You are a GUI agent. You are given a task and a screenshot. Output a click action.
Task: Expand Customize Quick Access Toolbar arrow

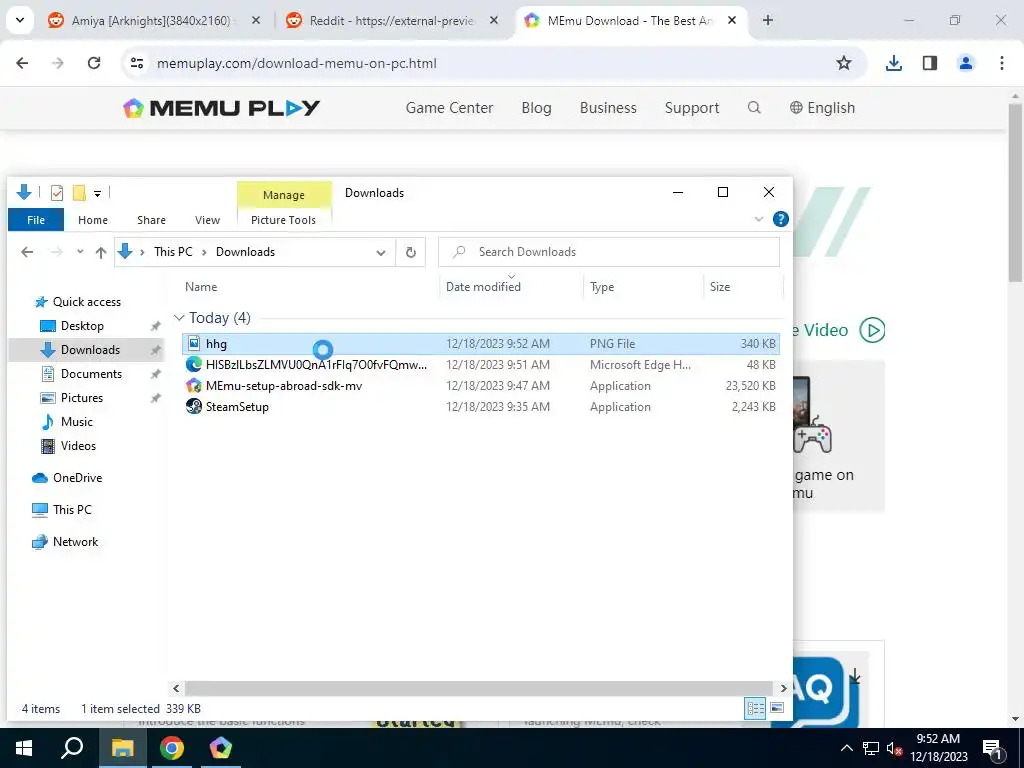coord(97,193)
